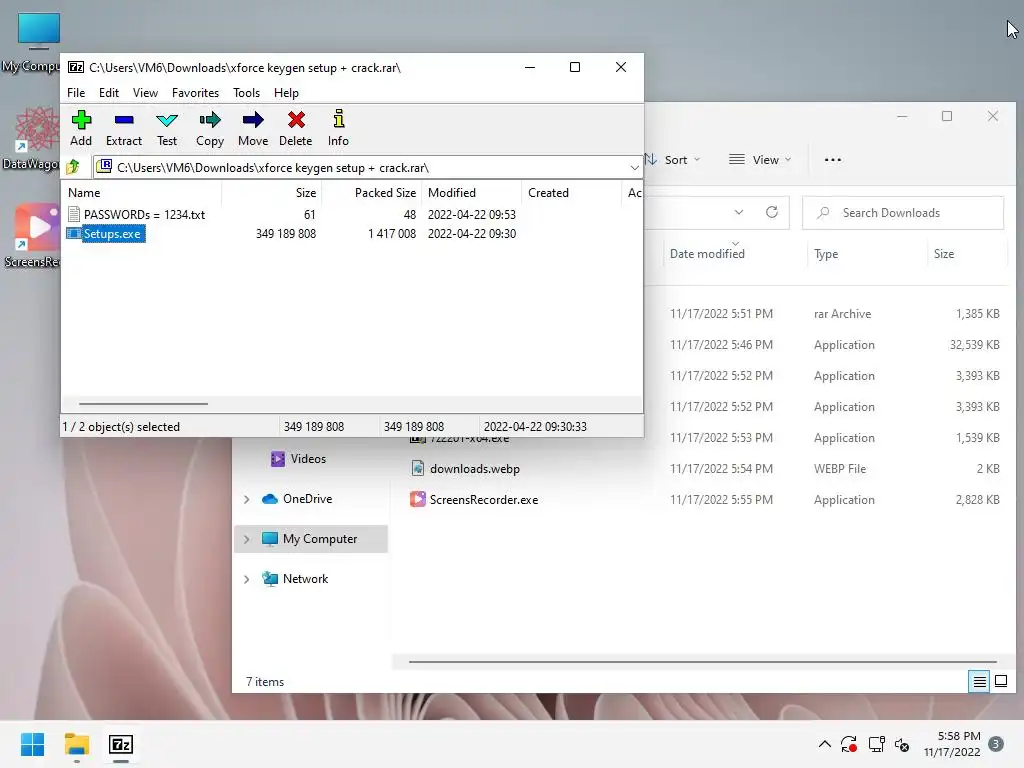Image resolution: width=1024 pixels, height=768 pixels.
Task: Sort archive by Packed Size column
Action: [372, 193]
